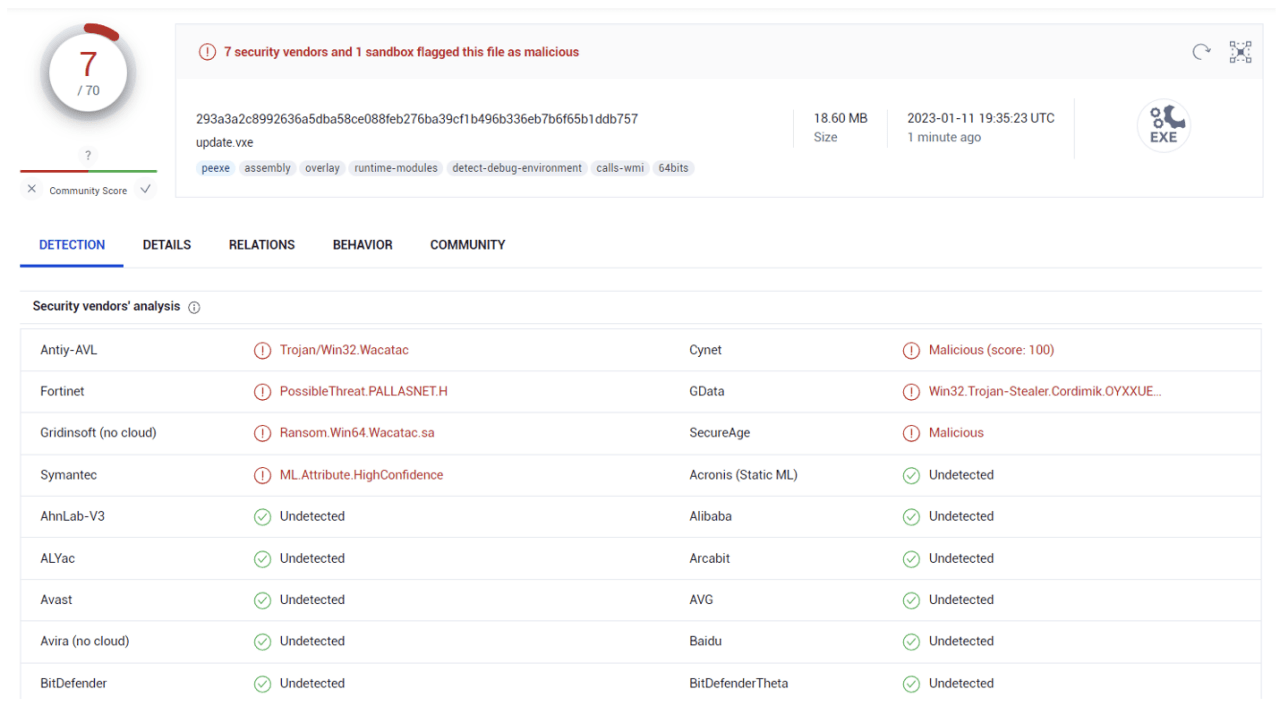The width and height of the screenshot is (1280, 723).
Task: Click the green check icon for BitDefenderTheta
Action: click(911, 684)
